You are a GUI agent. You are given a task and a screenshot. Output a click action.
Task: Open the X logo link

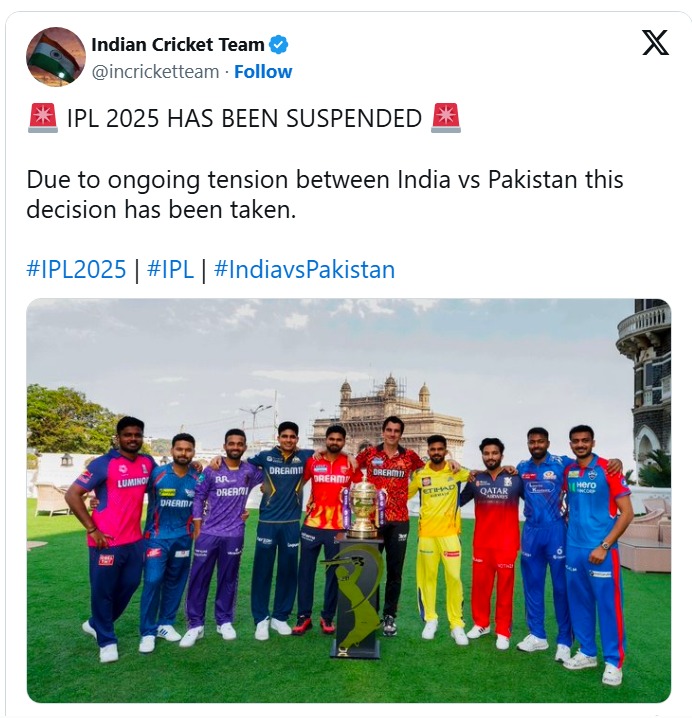click(655, 43)
